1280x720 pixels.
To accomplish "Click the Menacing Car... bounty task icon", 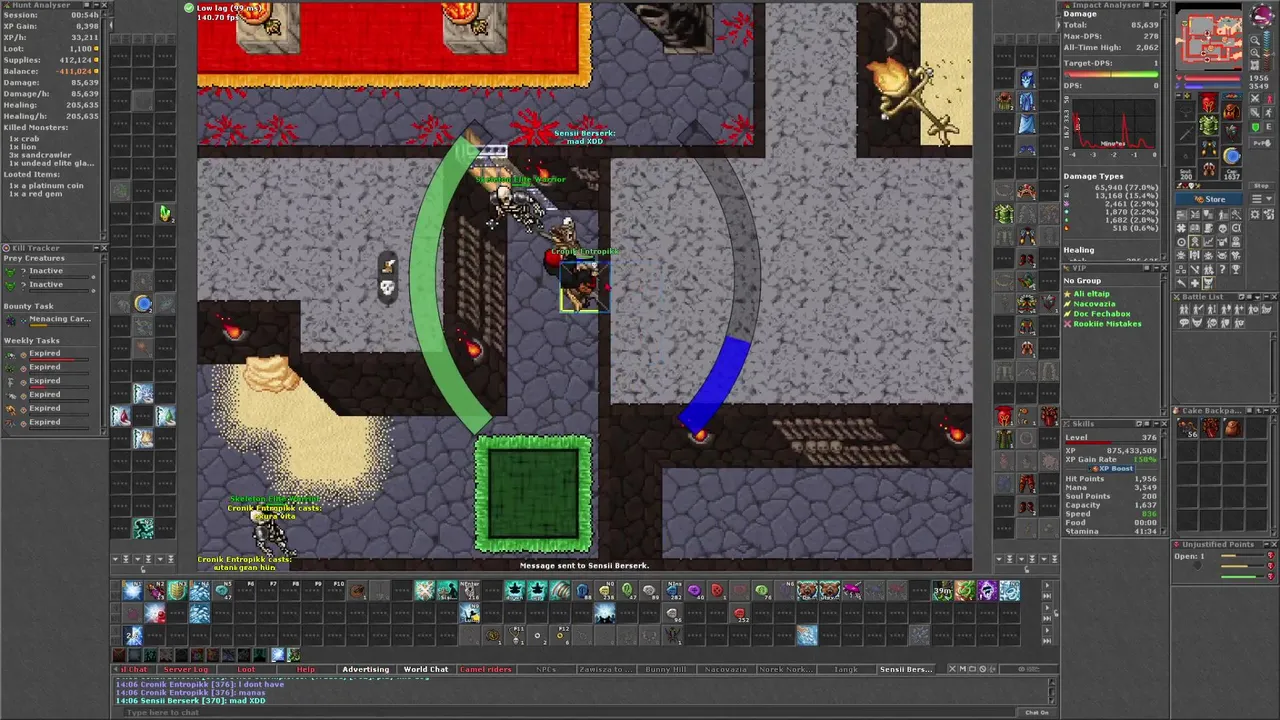I will pyautogui.click(x=11, y=320).
